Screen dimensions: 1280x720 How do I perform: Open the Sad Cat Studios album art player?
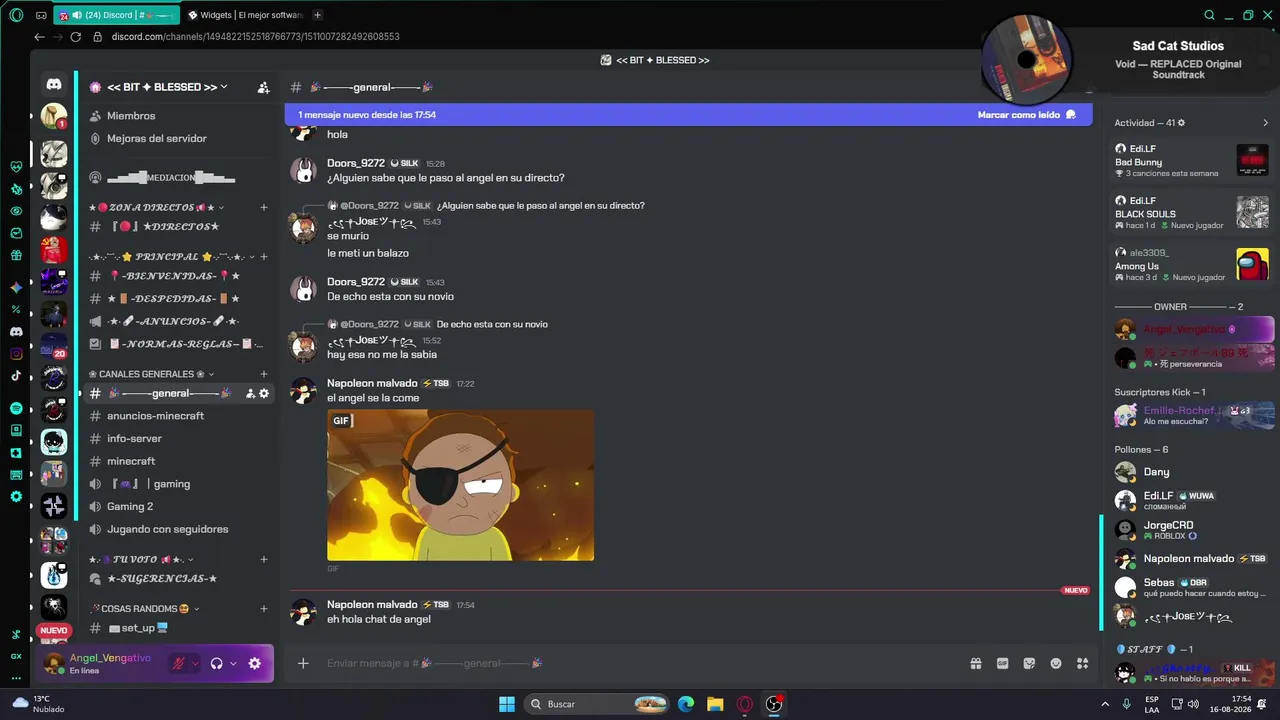(1027, 60)
